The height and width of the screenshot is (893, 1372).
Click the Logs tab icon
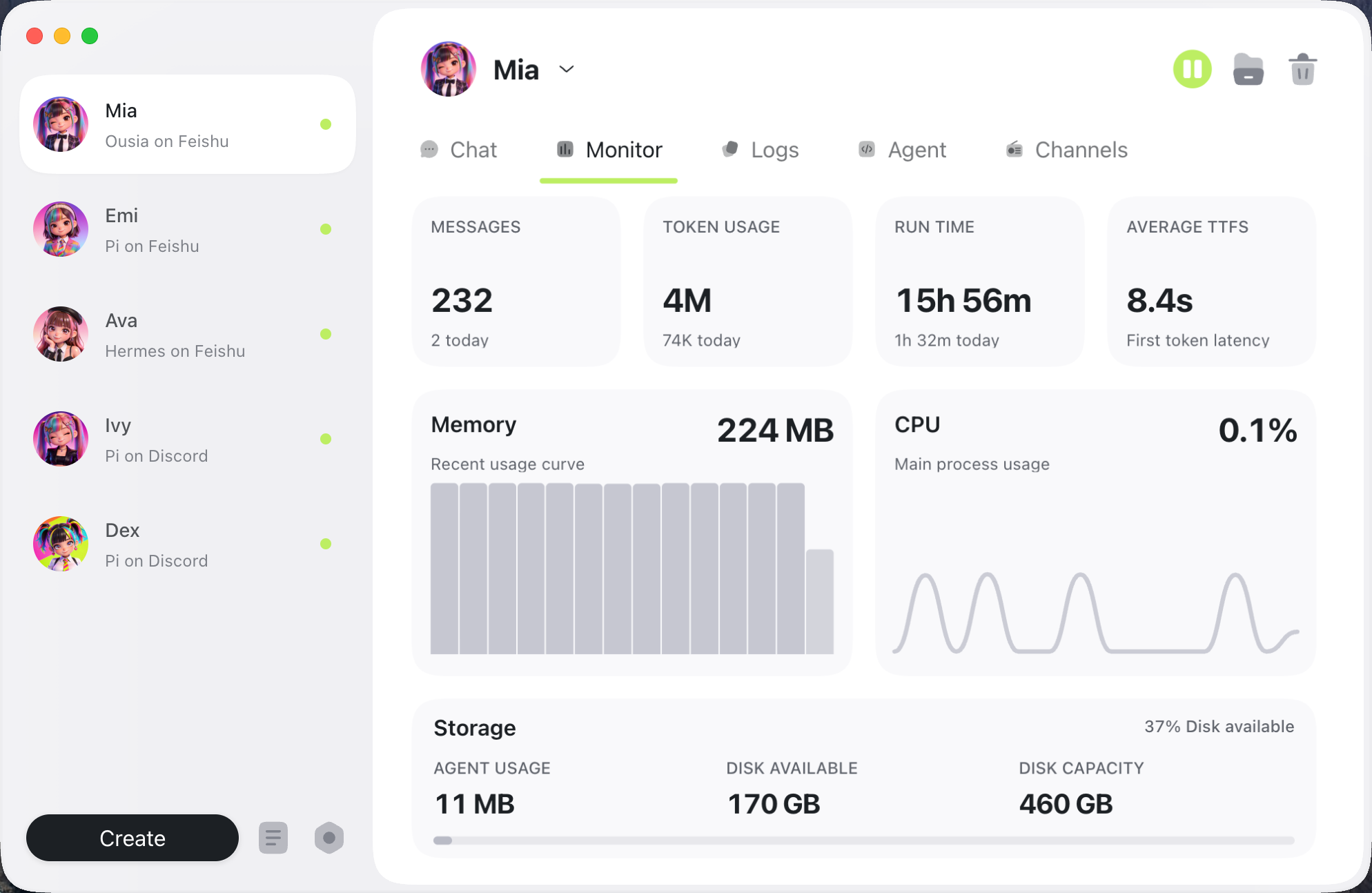(730, 149)
